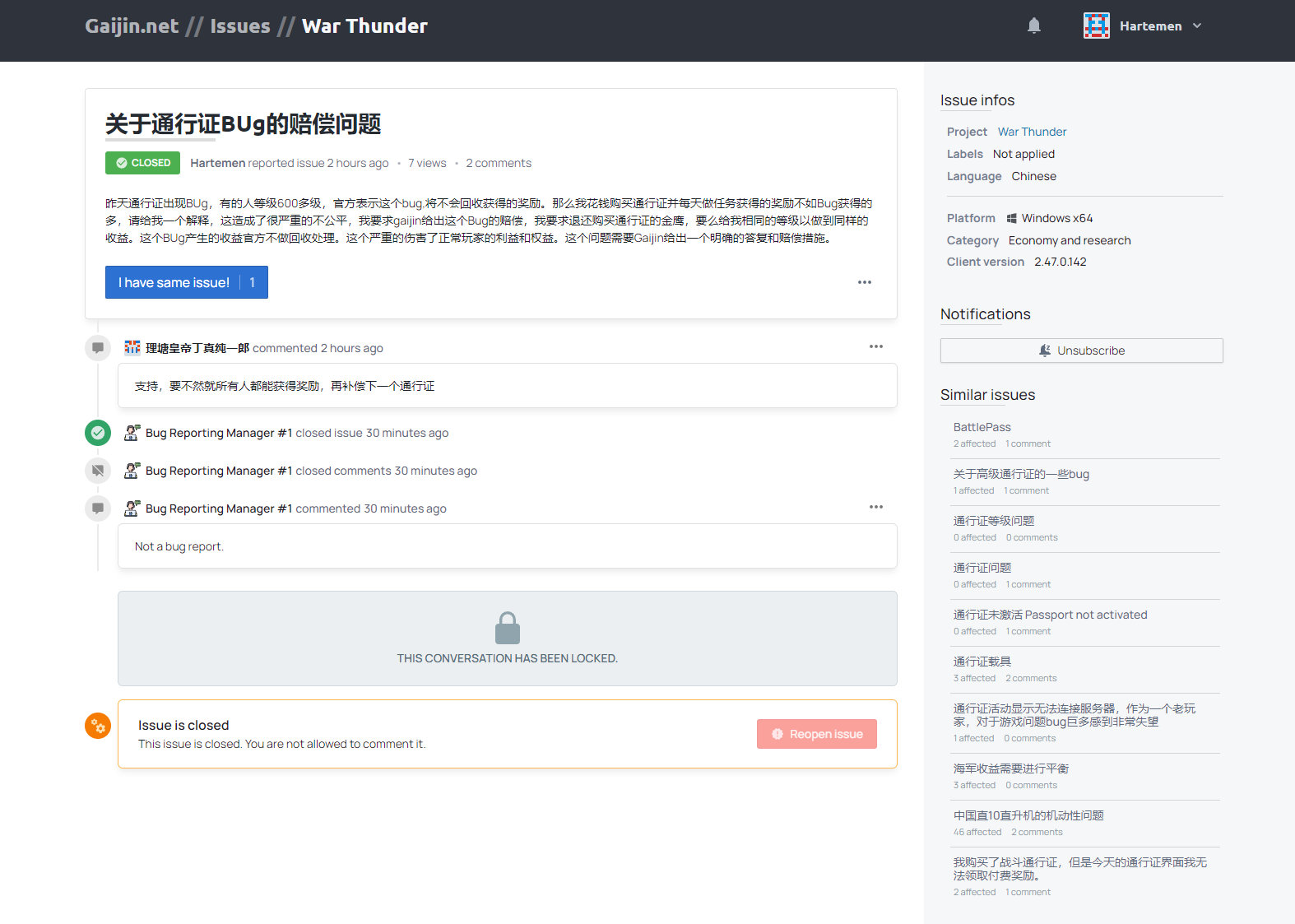The height and width of the screenshot is (924, 1295).
Task: Click the 'Chinese' language value
Action: [x=1034, y=176]
